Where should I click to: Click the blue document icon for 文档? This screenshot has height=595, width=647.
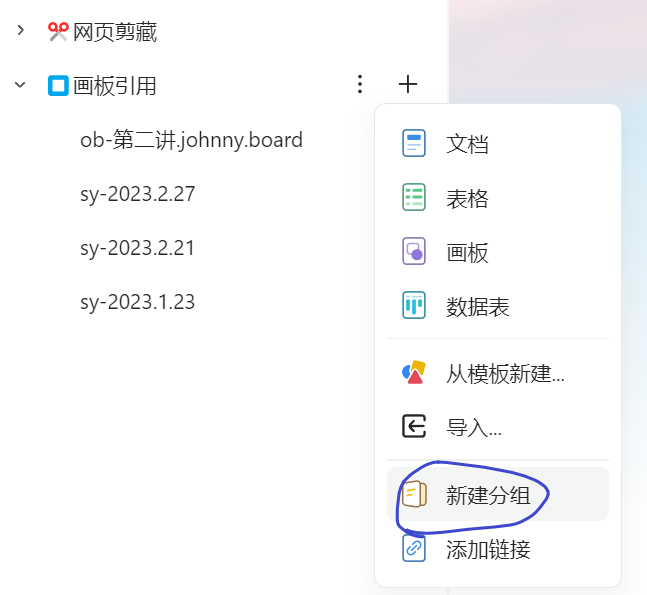click(413, 143)
